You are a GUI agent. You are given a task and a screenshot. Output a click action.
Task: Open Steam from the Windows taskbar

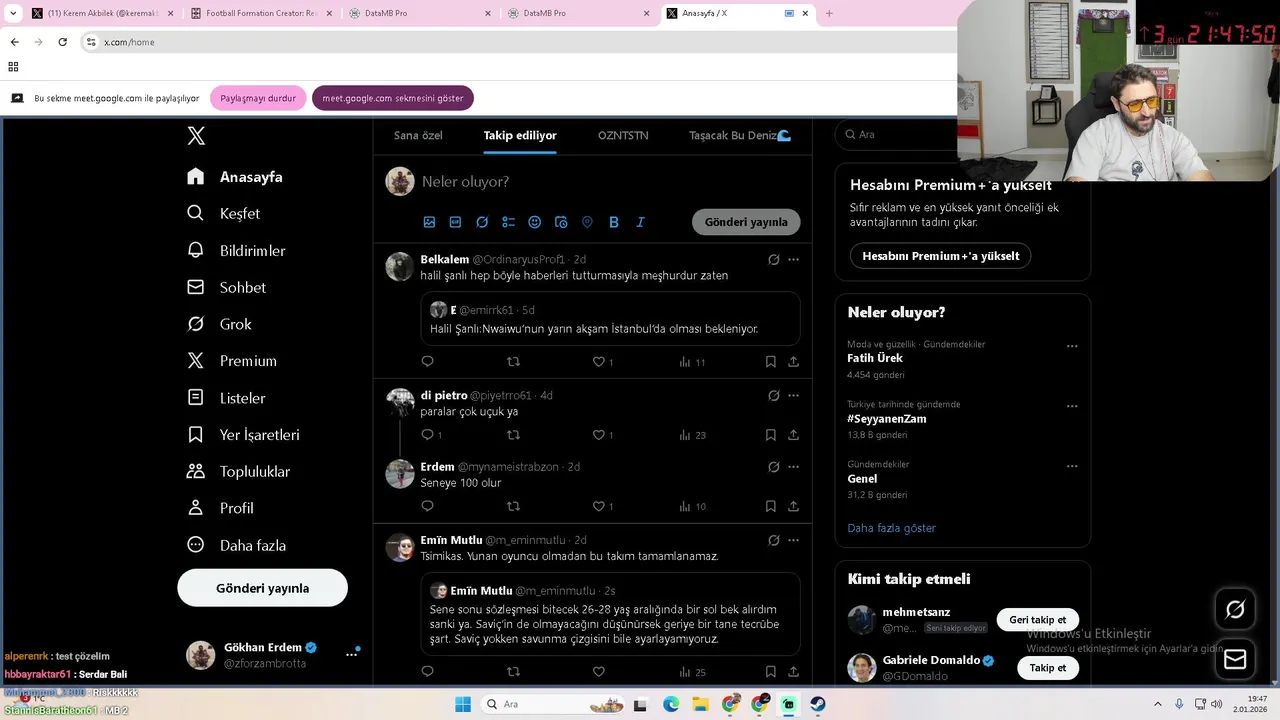[818, 704]
